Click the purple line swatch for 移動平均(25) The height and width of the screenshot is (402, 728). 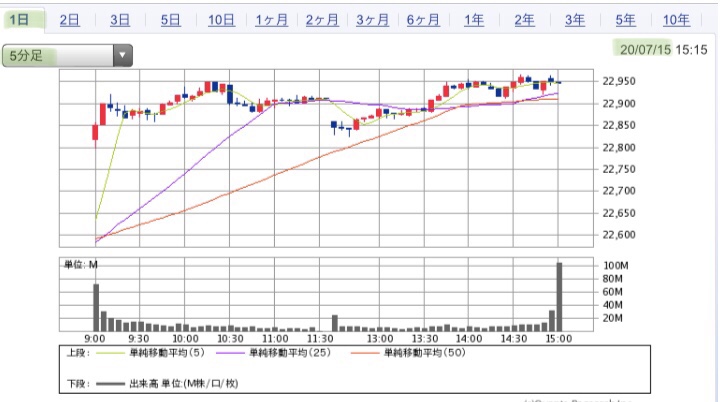point(230,353)
